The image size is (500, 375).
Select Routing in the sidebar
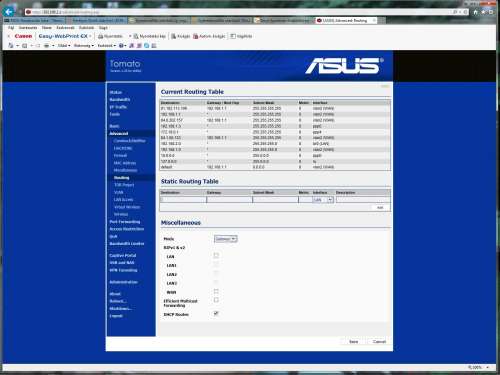coord(121,178)
